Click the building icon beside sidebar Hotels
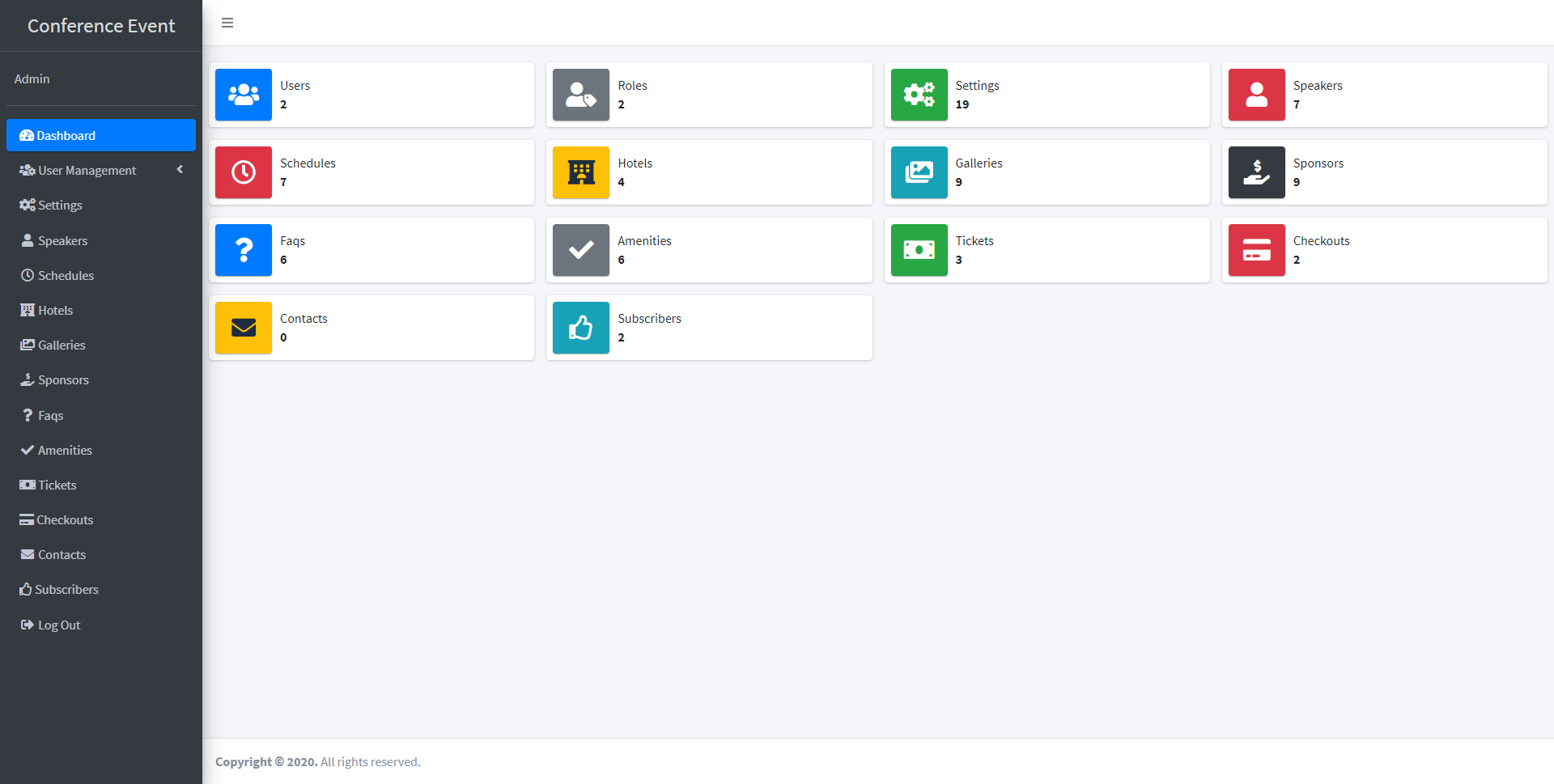The width and height of the screenshot is (1554, 784). [28, 310]
